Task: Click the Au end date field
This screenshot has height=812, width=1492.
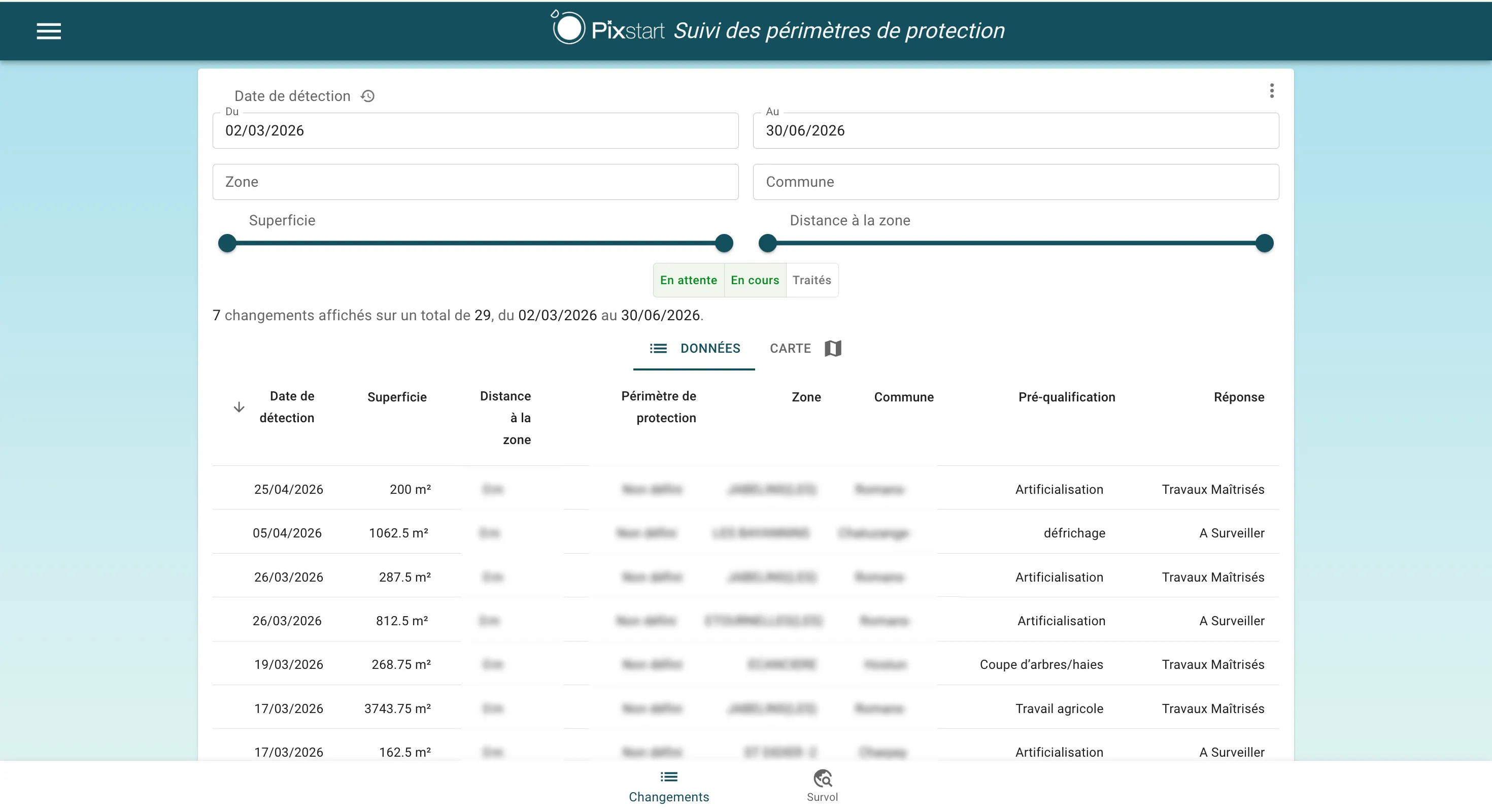Action: [x=1016, y=131]
